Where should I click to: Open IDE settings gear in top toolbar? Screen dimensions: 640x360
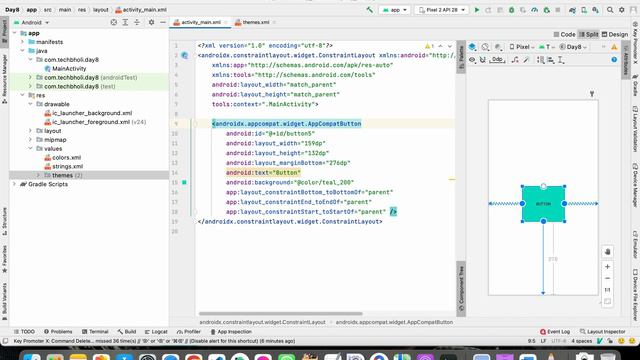pos(622,10)
